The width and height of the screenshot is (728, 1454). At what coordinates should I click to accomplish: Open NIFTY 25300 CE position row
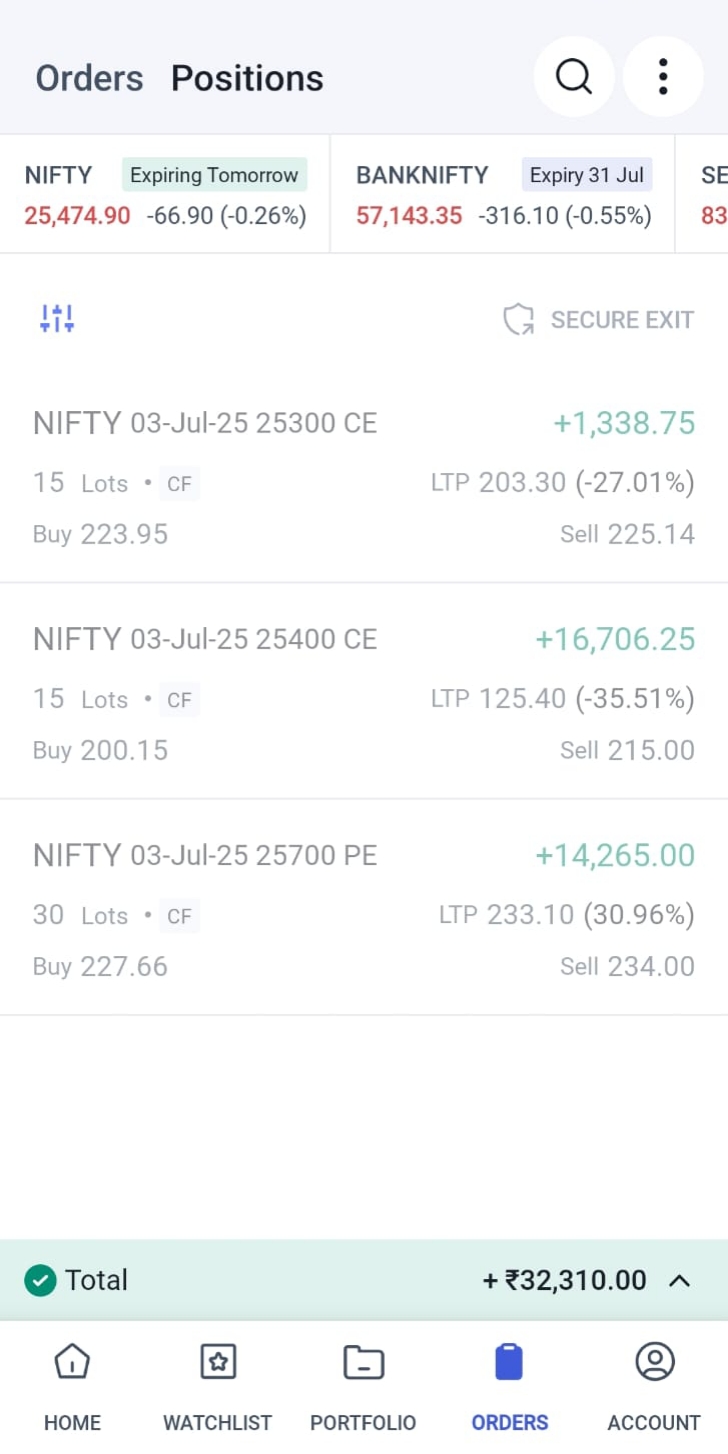(364, 477)
